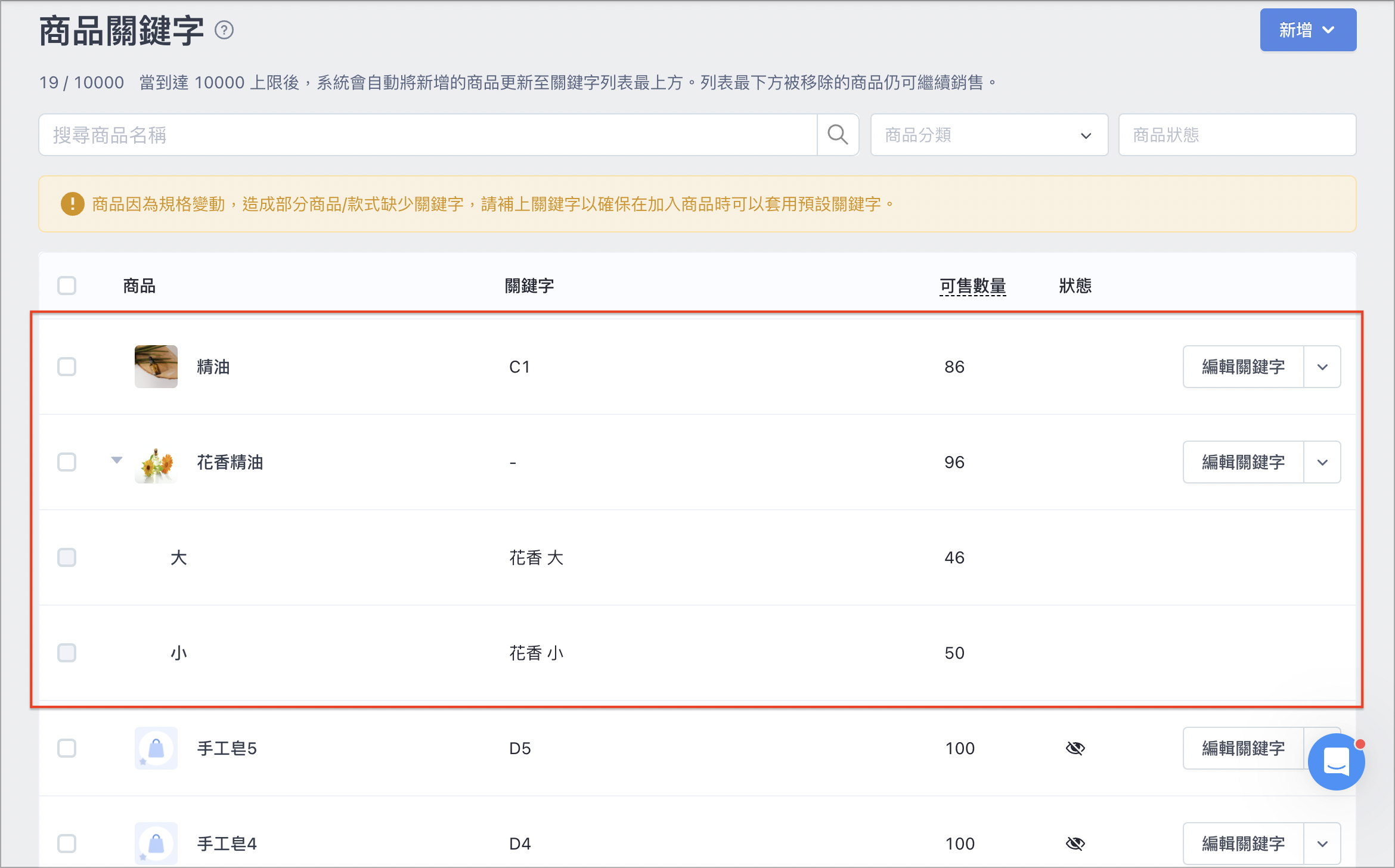The width and height of the screenshot is (1395, 868).
Task: Click keyword cell 花香 小
Action: [536, 653]
